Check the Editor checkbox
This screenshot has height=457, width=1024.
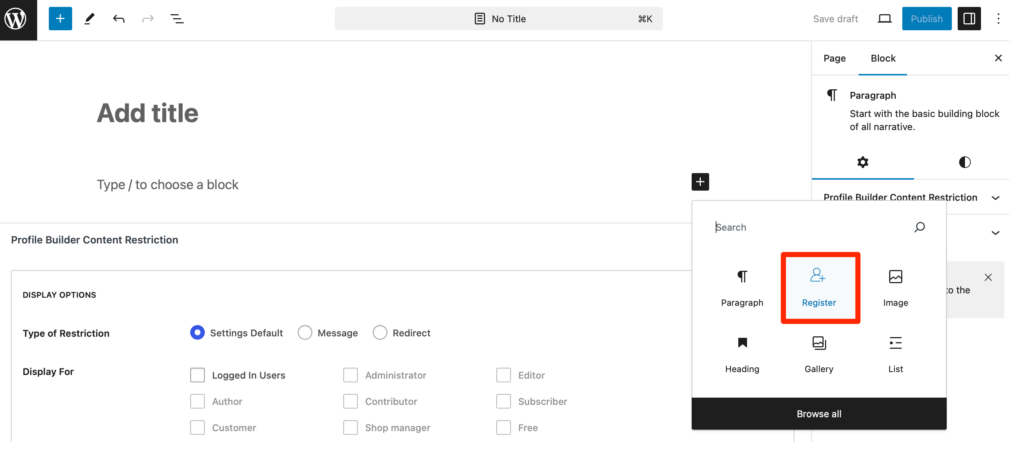[504, 375]
